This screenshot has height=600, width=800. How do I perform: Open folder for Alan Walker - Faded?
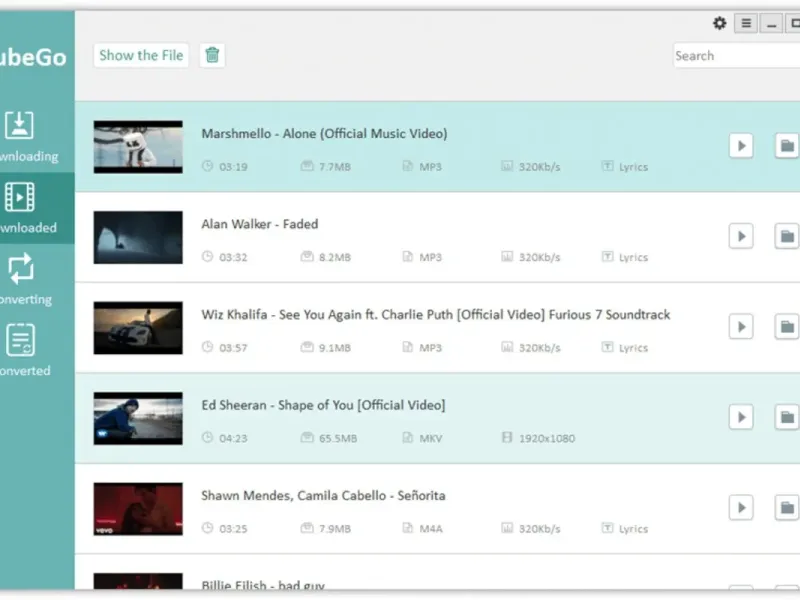pyautogui.click(x=787, y=236)
